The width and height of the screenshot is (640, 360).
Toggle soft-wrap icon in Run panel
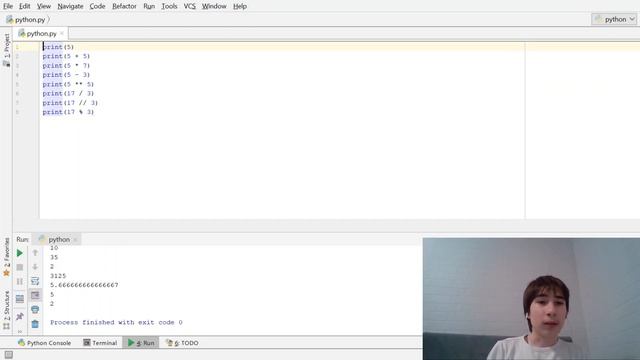click(x=35, y=281)
